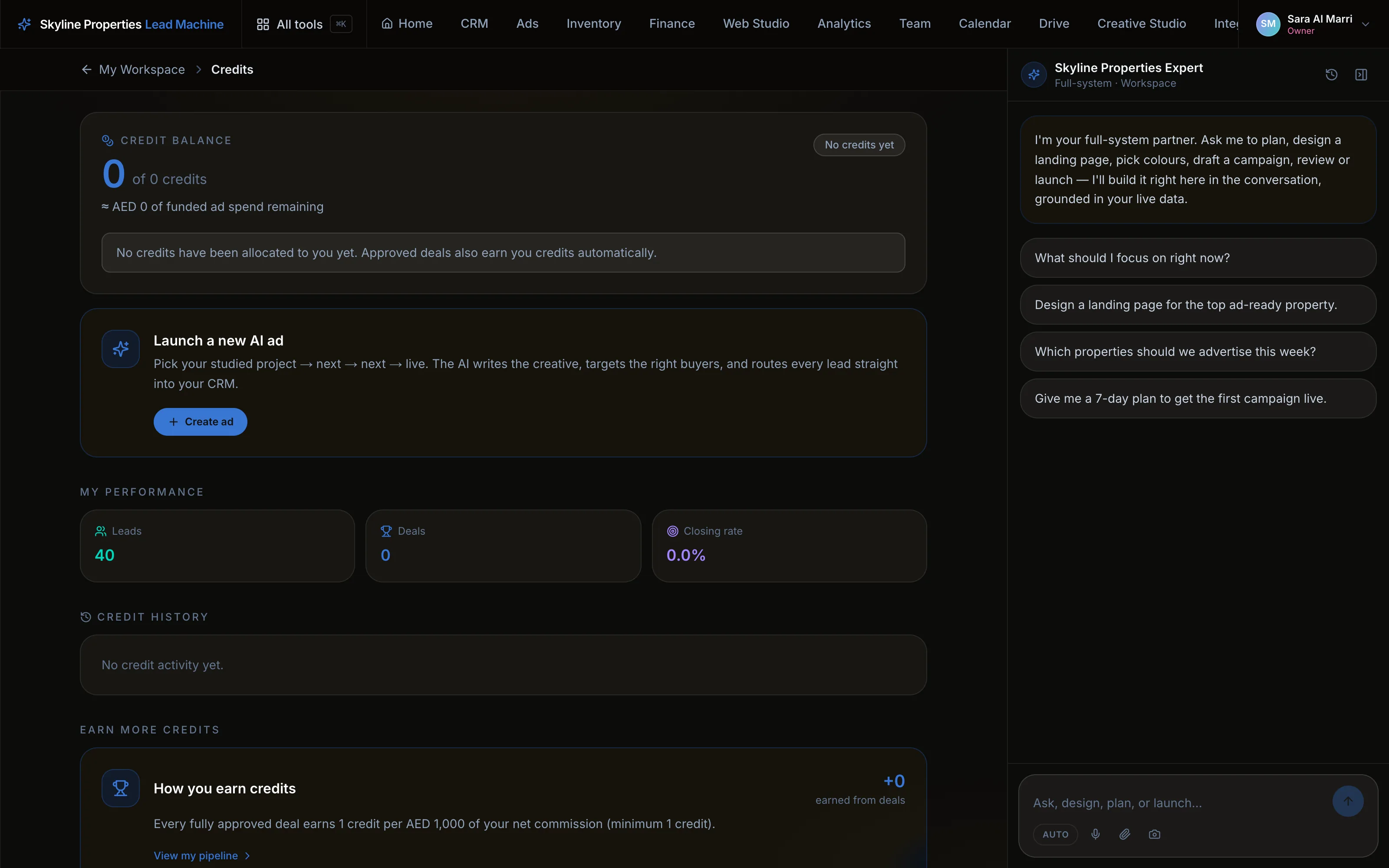Open Creative Studio from the navigation
This screenshot has width=1389, height=868.
click(1142, 23)
